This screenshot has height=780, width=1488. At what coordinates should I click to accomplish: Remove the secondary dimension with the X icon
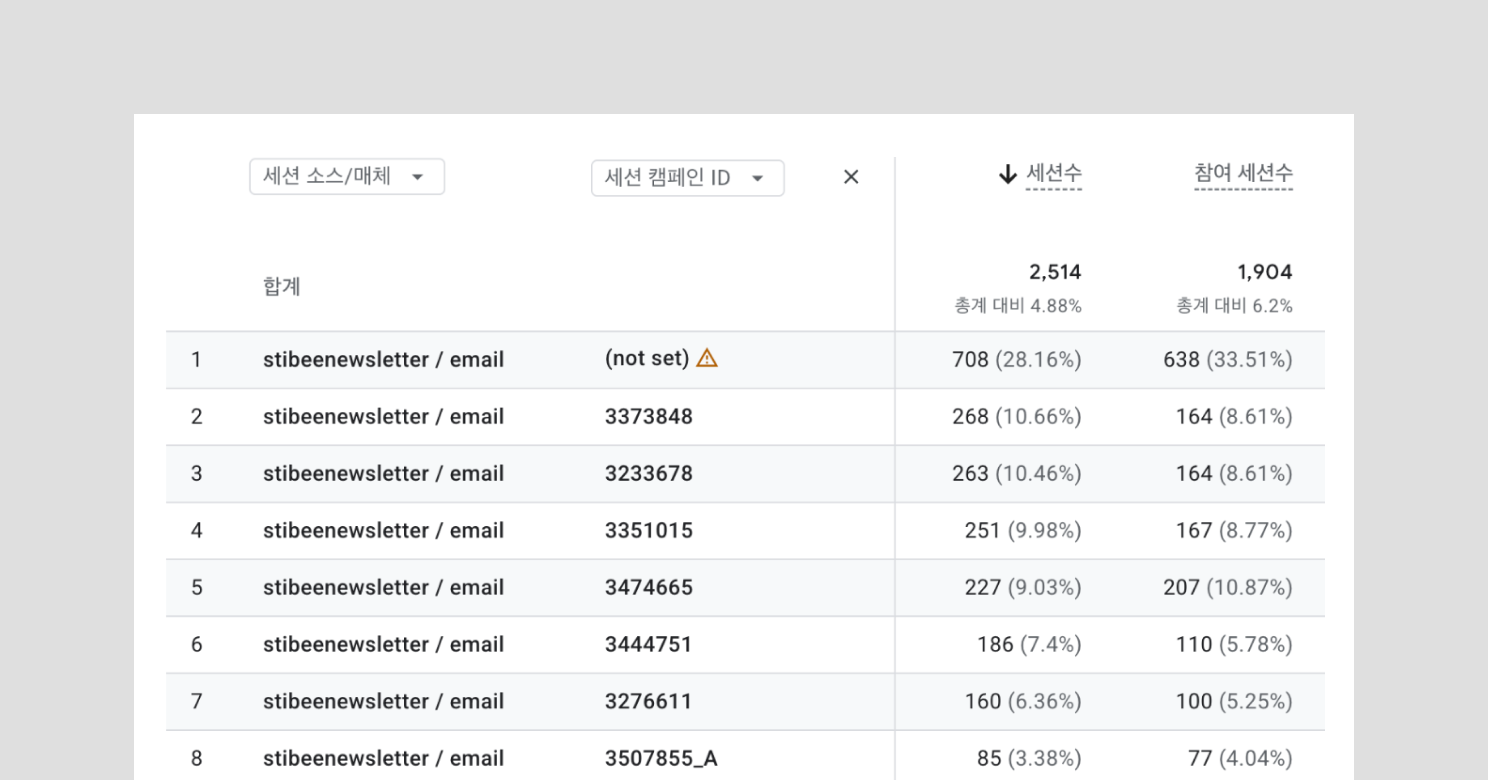tap(851, 177)
